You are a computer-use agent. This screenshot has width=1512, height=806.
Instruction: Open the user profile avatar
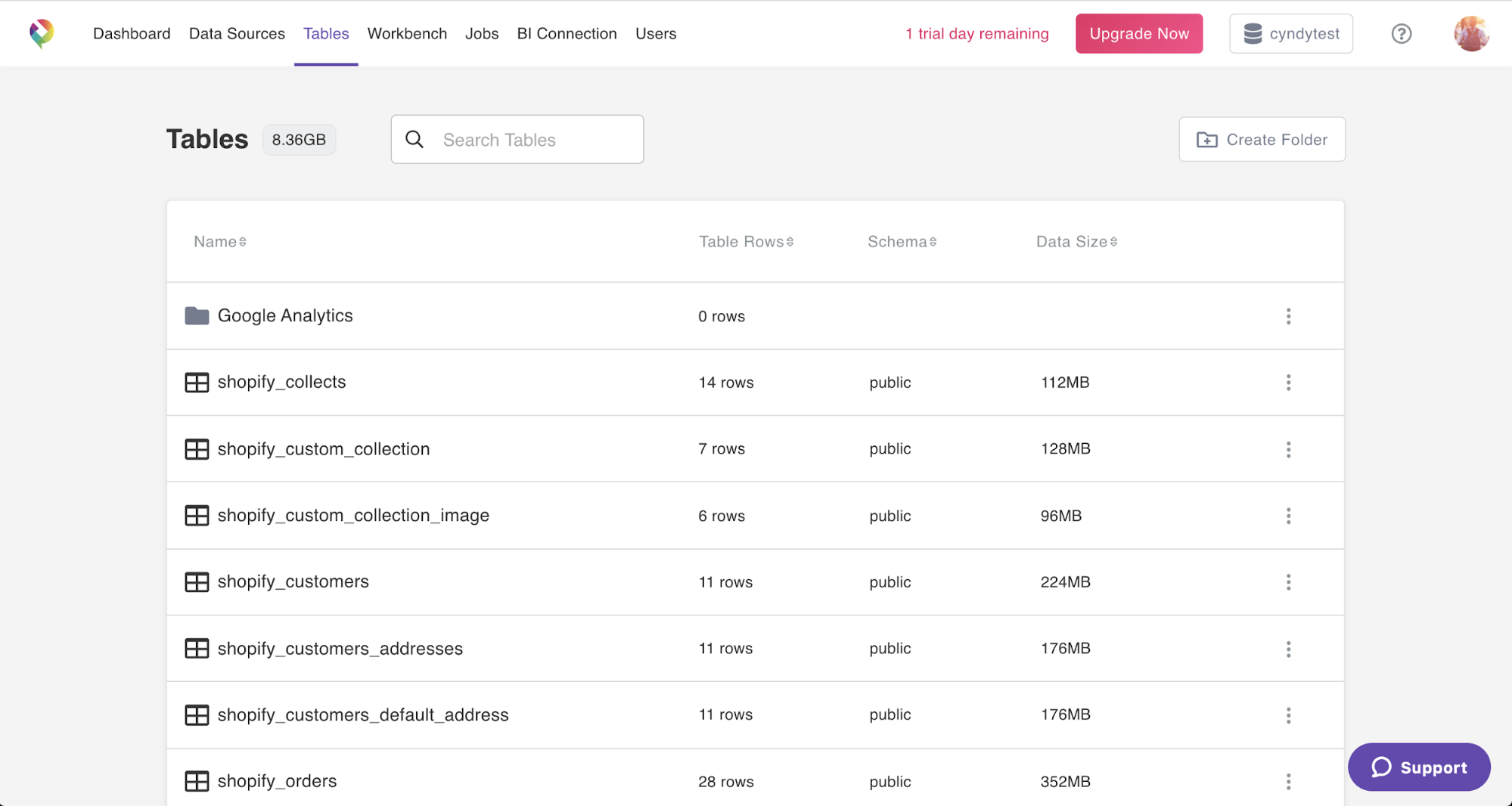pos(1471,33)
